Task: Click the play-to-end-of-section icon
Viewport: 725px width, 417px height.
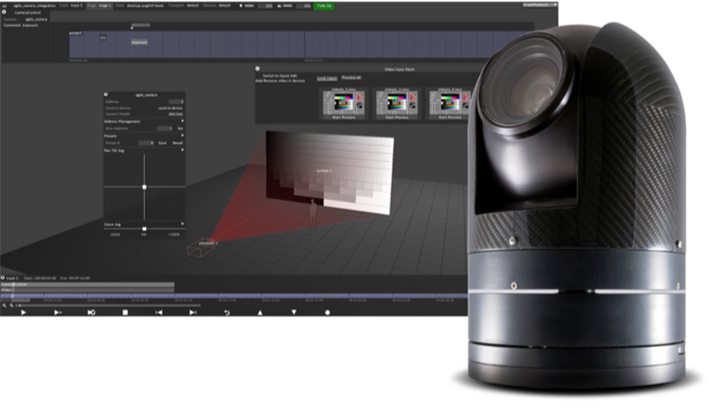Action: pyautogui.click(x=57, y=313)
